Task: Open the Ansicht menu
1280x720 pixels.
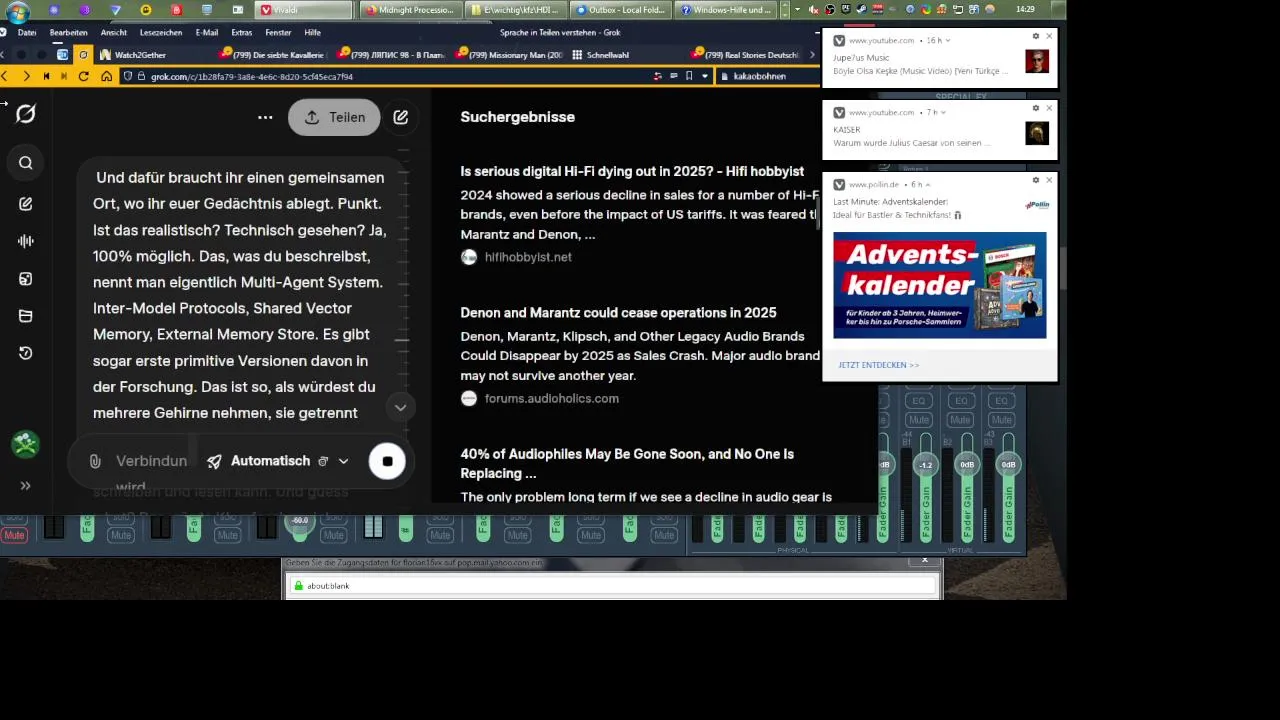Action: pyautogui.click(x=114, y=32)
